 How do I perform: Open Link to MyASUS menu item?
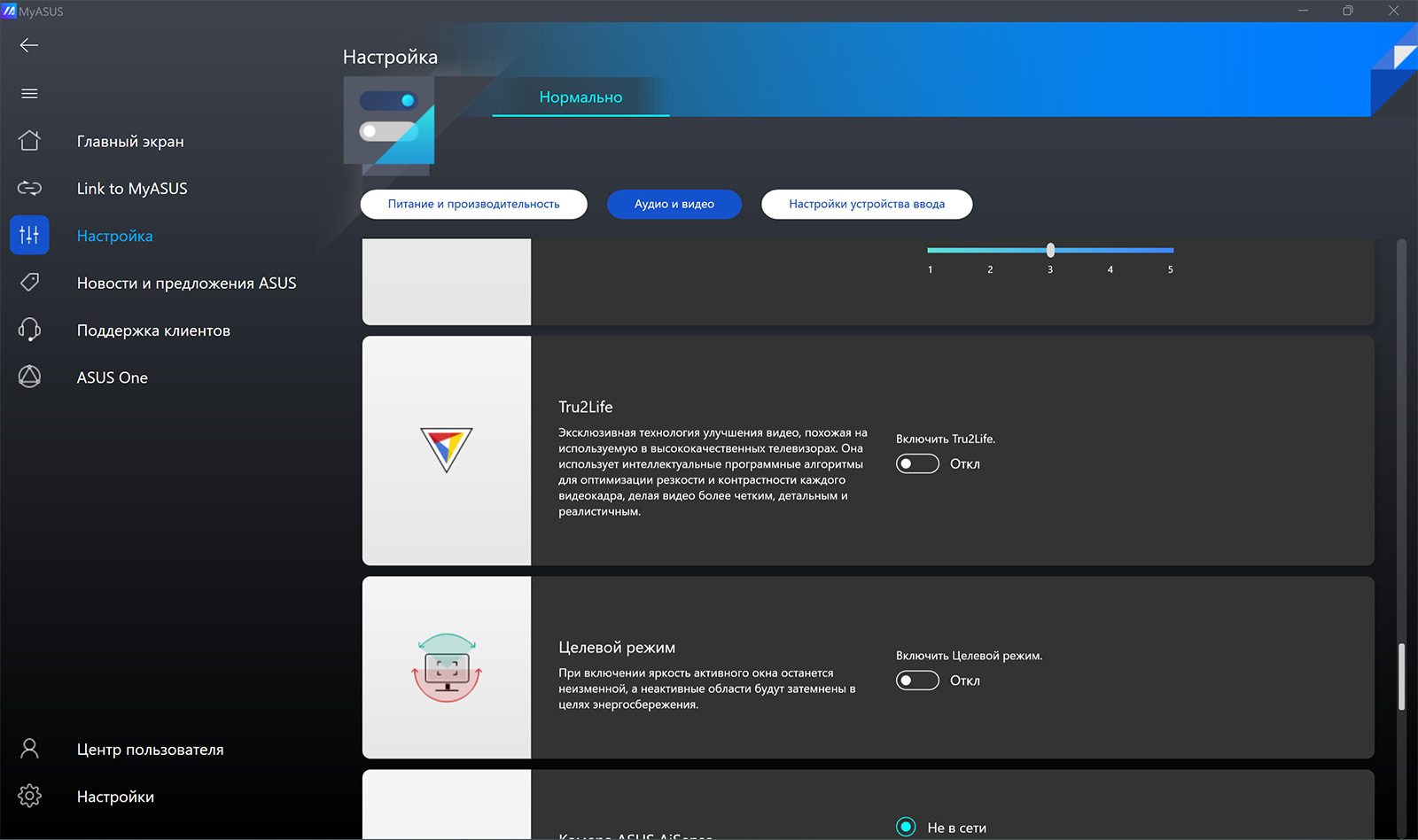pos(132,189)
